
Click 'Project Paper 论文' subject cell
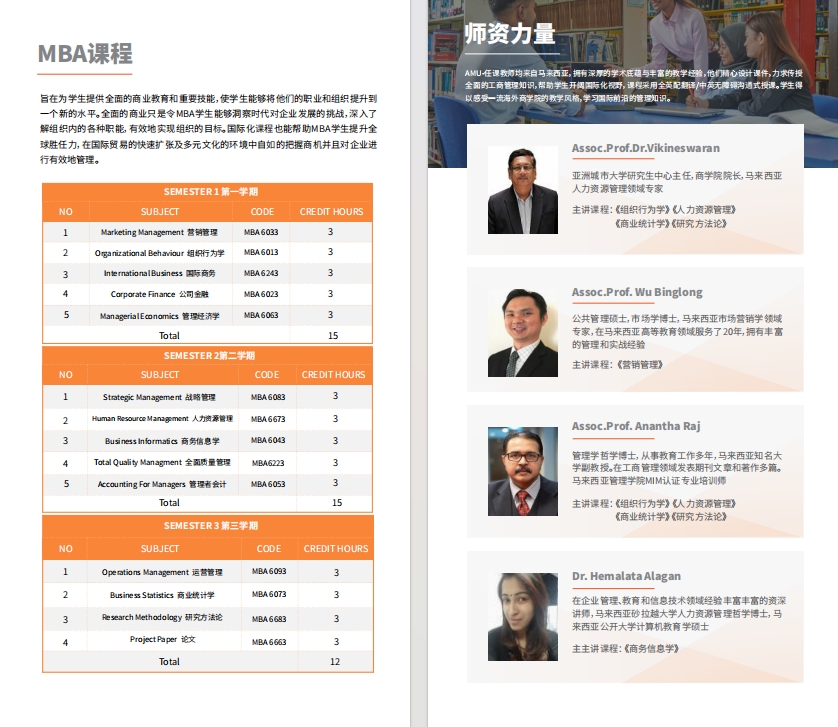(162, 639)
